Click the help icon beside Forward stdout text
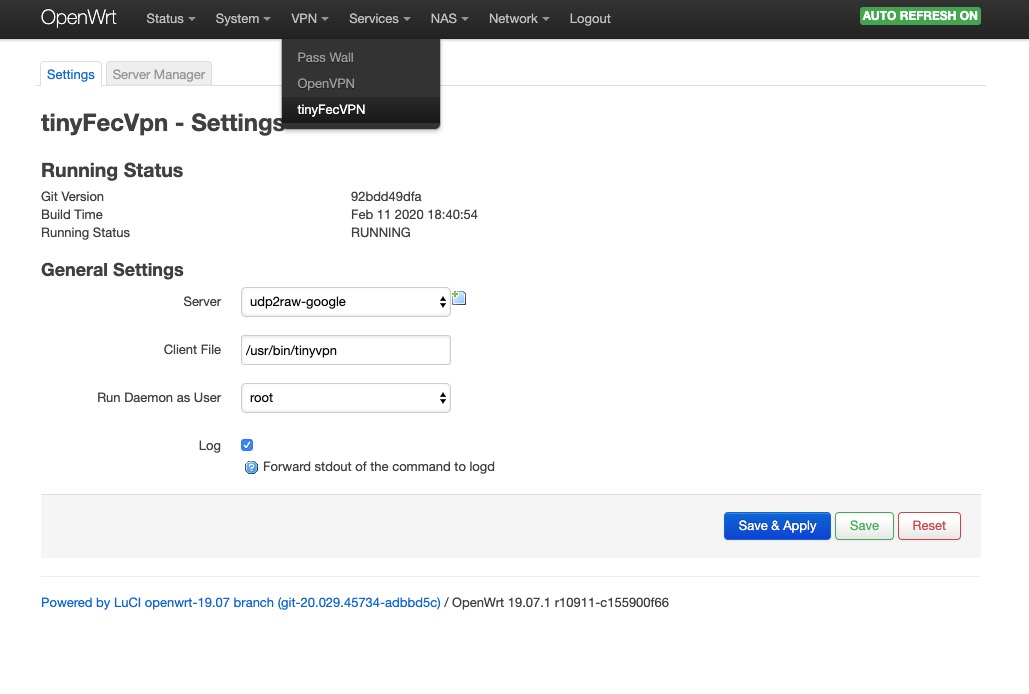The width and height of the screenshot is (1029, 694). click(251, 468)
